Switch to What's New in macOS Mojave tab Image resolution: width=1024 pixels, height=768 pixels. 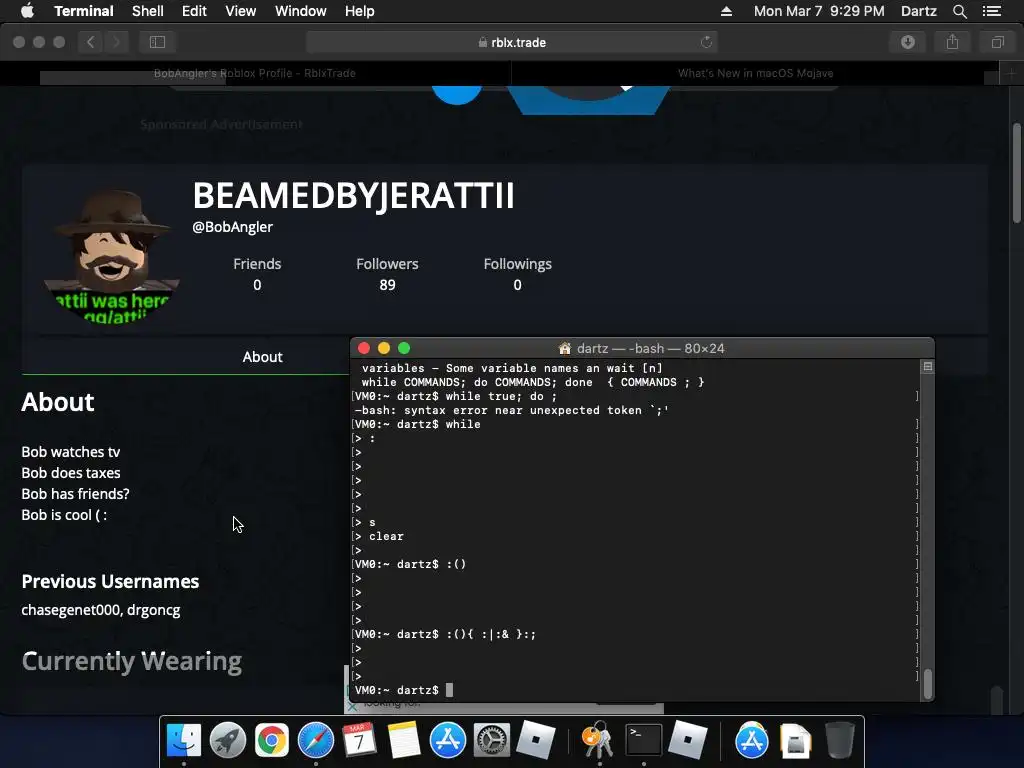[756, 73]
